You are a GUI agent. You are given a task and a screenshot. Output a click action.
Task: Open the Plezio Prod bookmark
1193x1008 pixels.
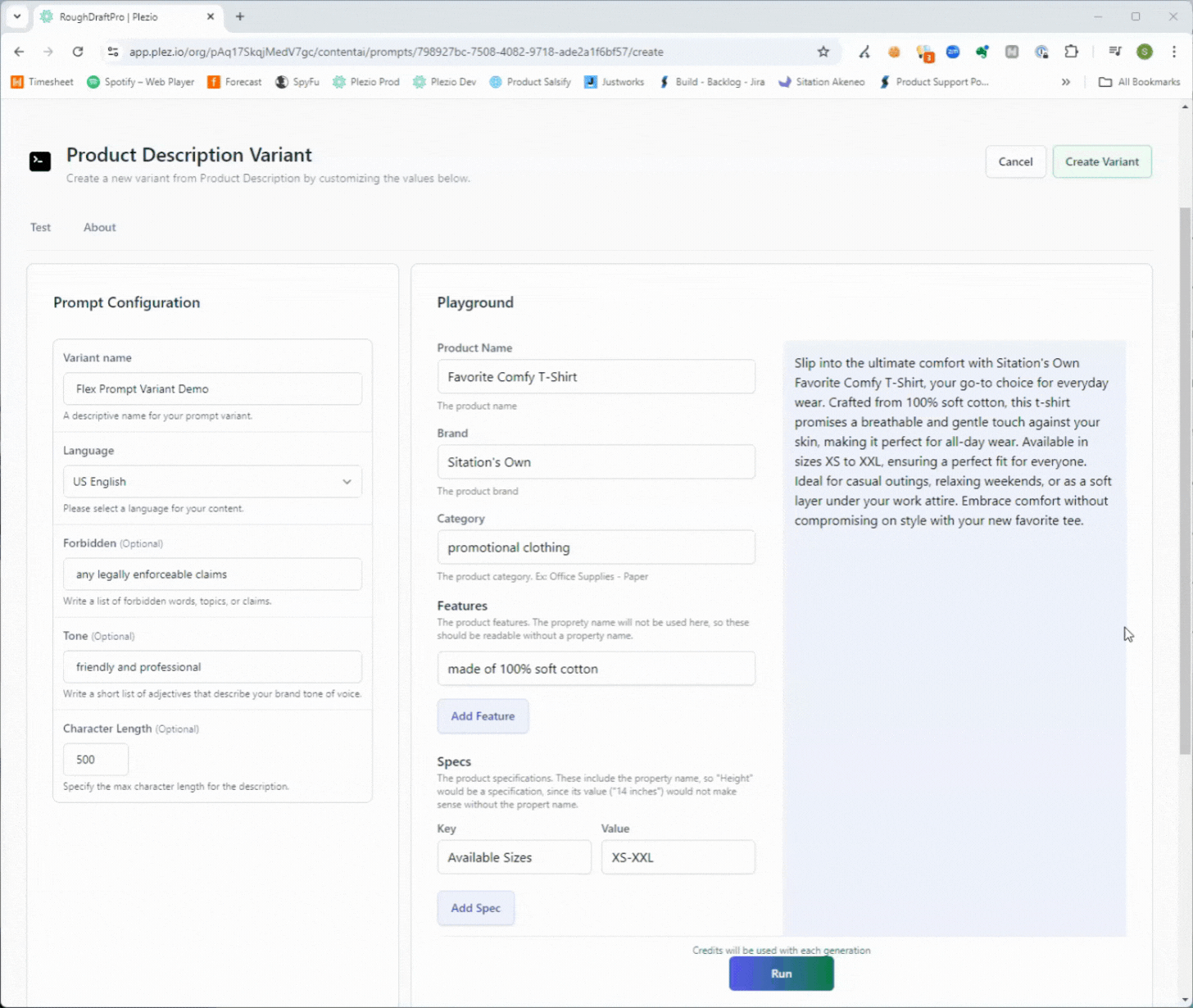(x=365, y=82)
